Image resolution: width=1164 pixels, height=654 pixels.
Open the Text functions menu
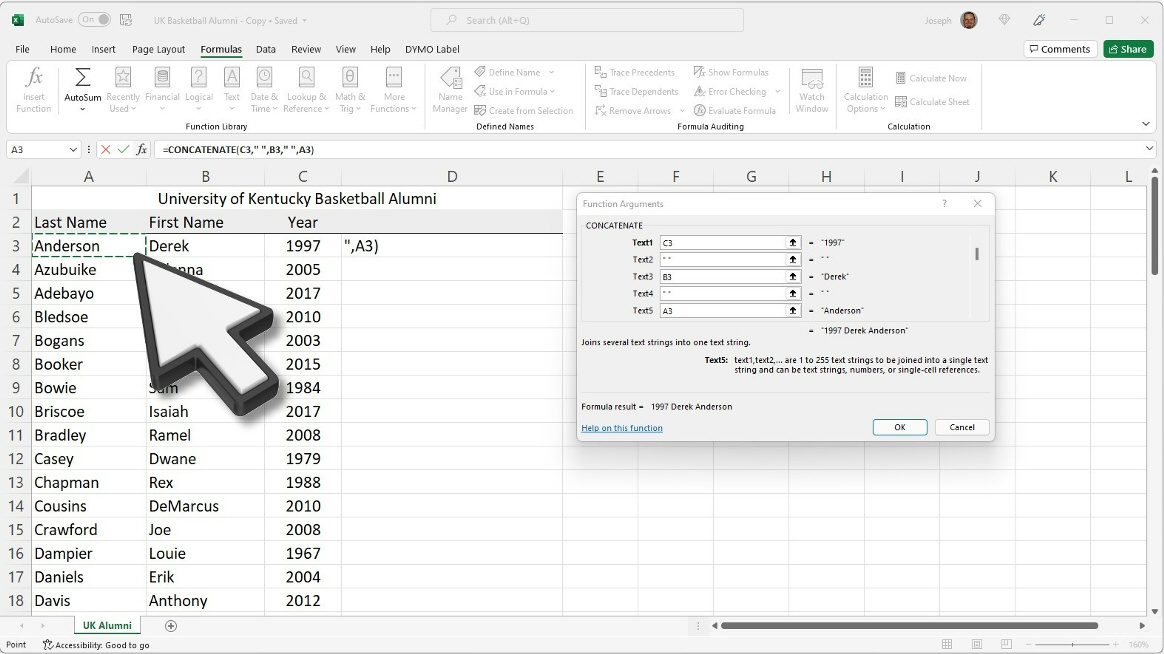pyautogui.click(x=232, y=89)
